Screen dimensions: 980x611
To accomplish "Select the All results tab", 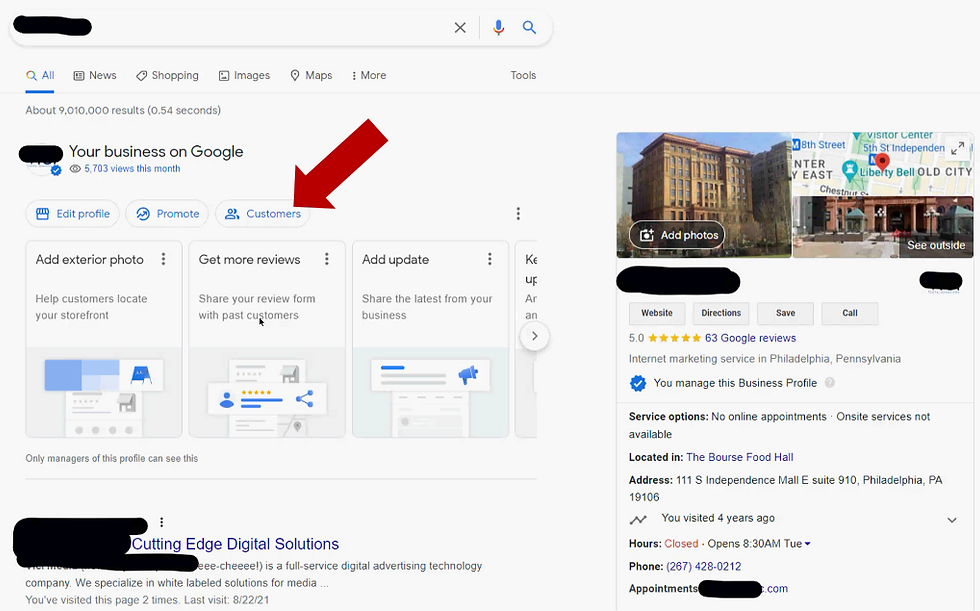I will [40, 76].
